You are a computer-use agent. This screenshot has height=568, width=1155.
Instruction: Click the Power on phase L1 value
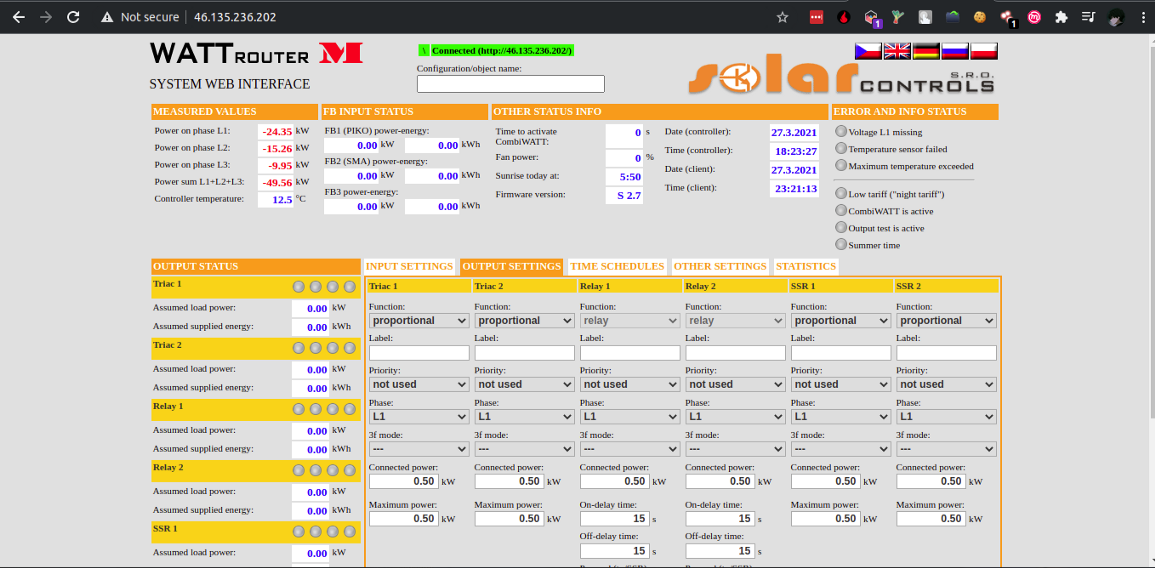click(x=275, y=131)
